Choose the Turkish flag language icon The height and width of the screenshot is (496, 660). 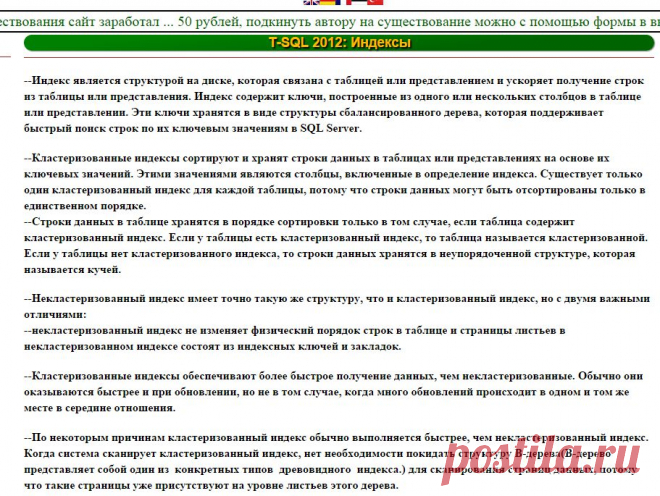pyautogui.click(x=375, y=3)
